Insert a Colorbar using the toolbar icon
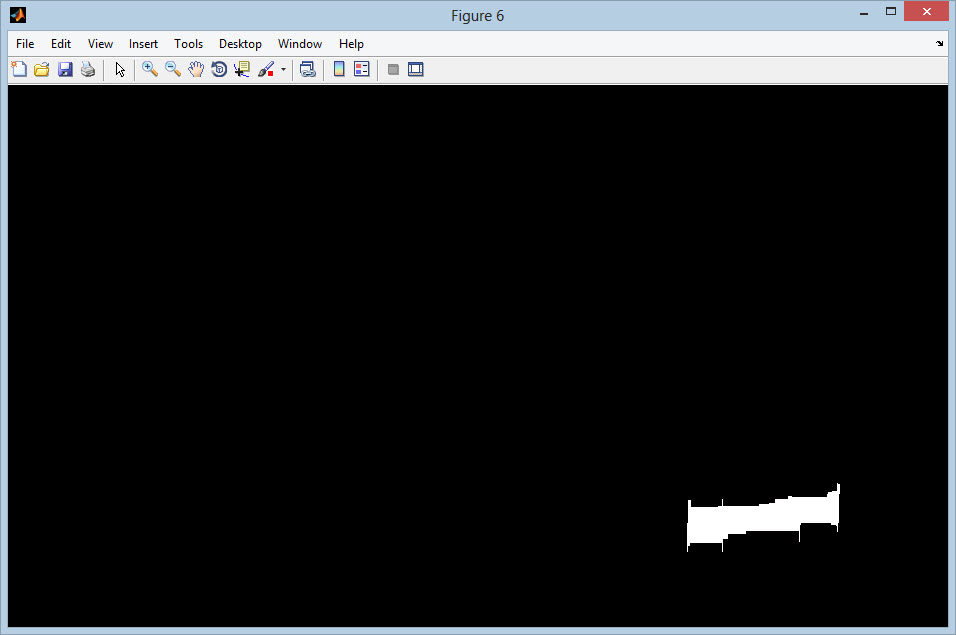This screenshot has height=635, width=956. (x=339, y=69)
